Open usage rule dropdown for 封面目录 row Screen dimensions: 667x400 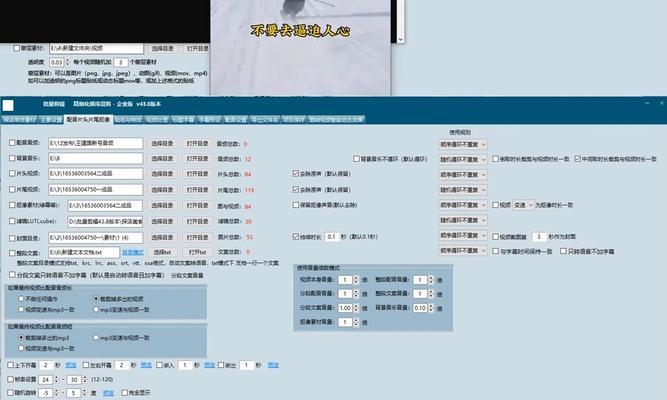(x=463, y=236)
